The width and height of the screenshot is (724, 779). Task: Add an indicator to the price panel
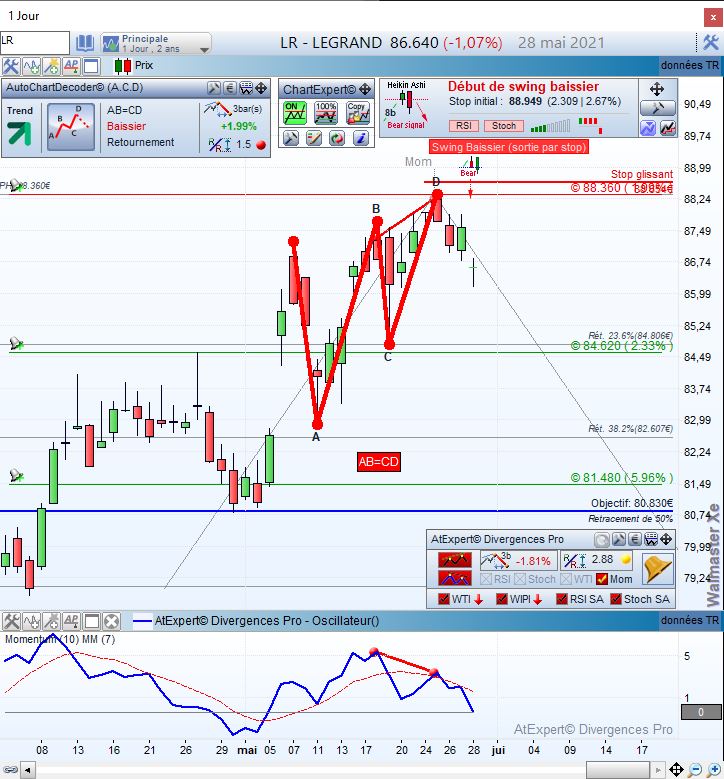pos(31,66)
